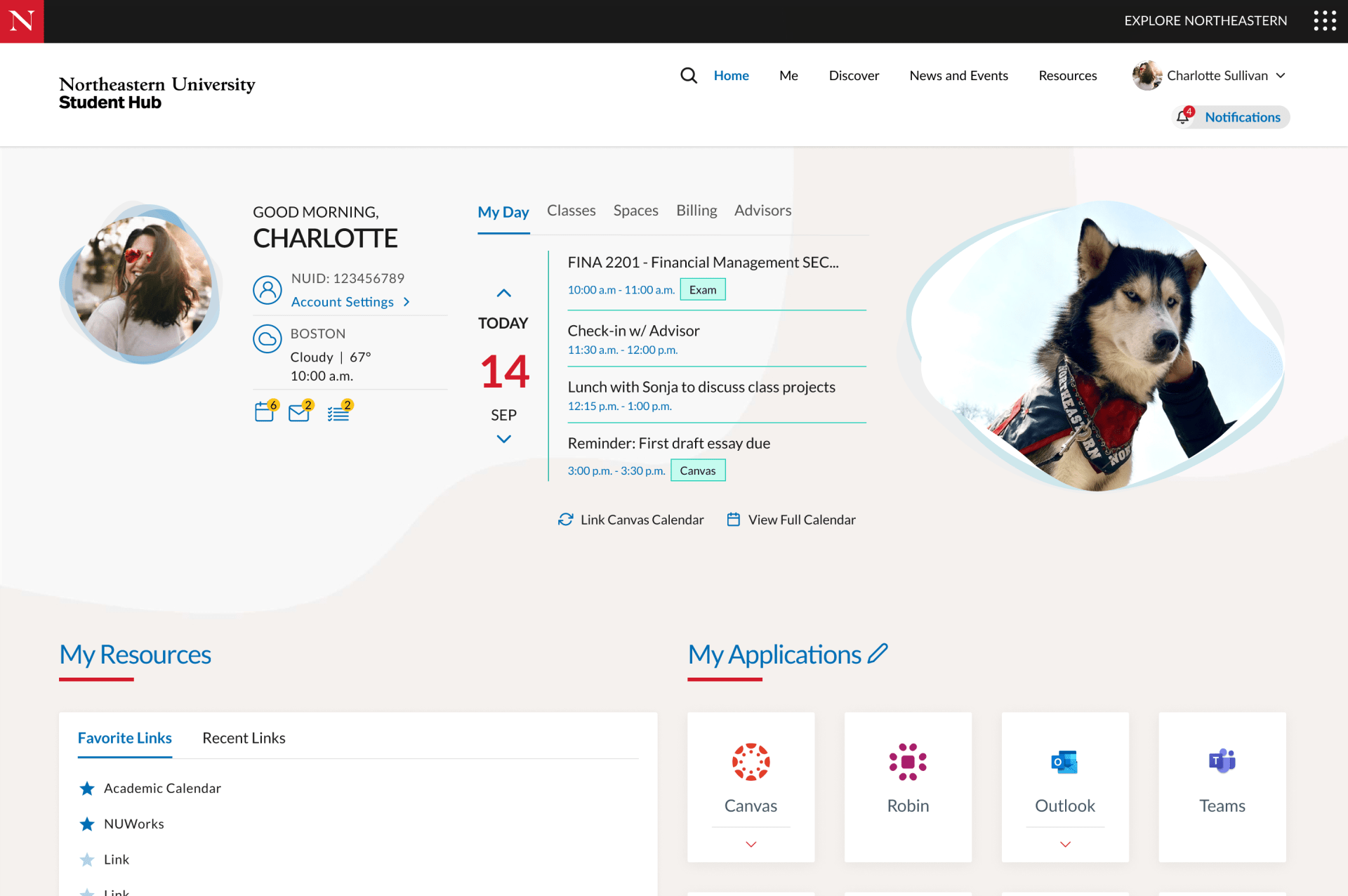Expand the chevron under the Canvas tile
This screenshot has width=1348, height=896.
point(751,844)
